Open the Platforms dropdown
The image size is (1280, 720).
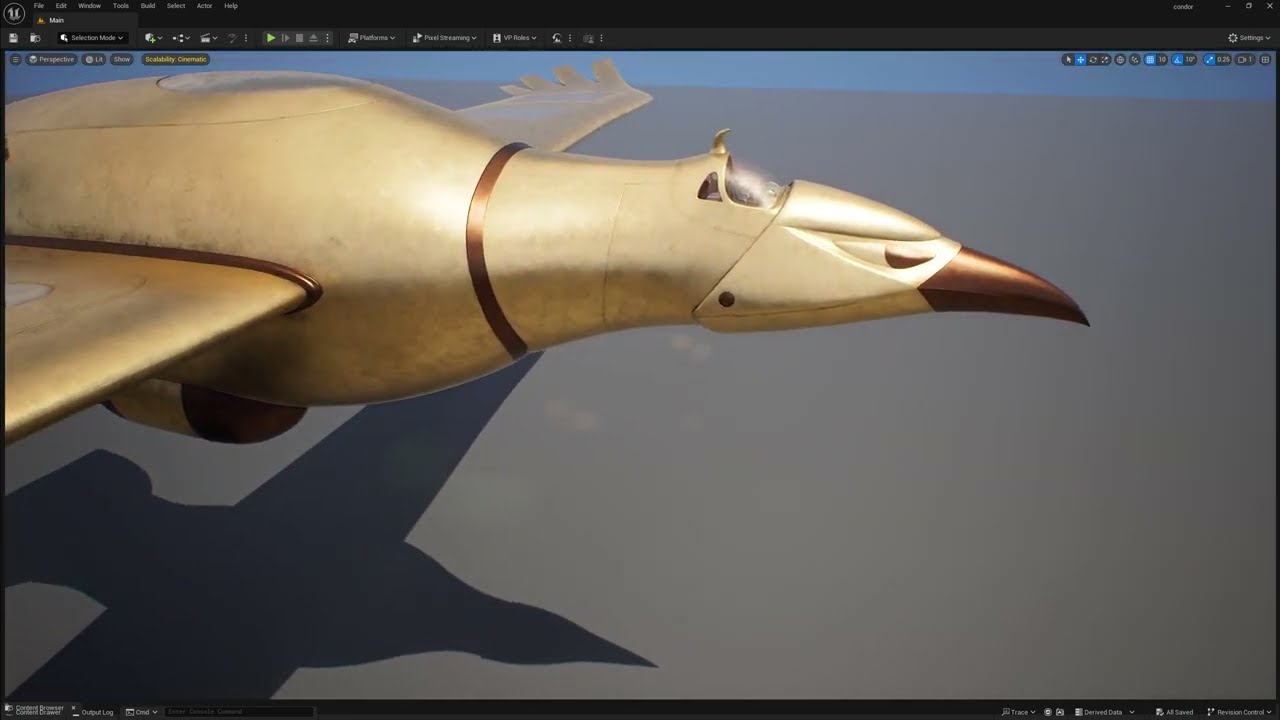point(371,38)
